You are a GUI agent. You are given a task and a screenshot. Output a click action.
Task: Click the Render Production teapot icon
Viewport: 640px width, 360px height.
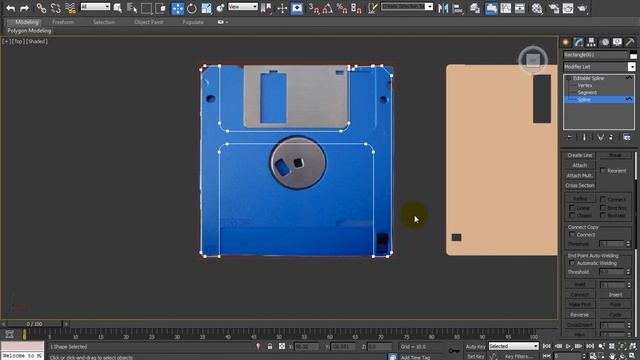(x=582, y=8)
